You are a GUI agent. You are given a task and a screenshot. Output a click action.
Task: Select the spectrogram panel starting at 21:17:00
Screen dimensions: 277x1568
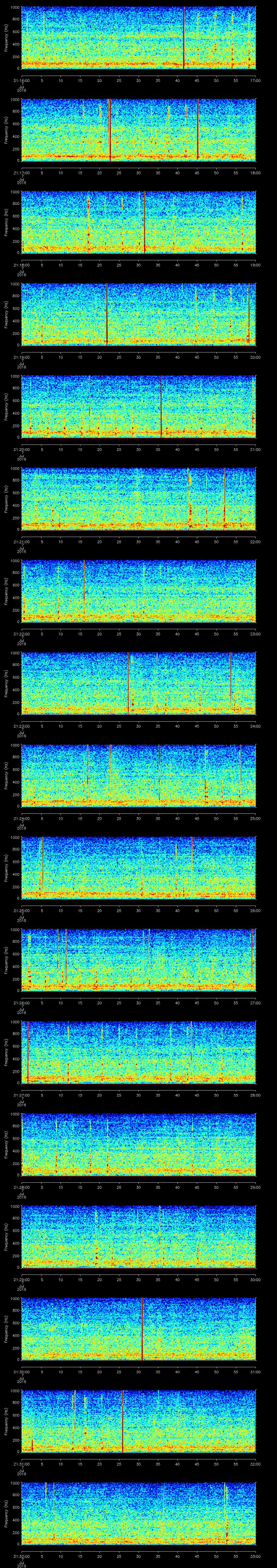(138, 130)
